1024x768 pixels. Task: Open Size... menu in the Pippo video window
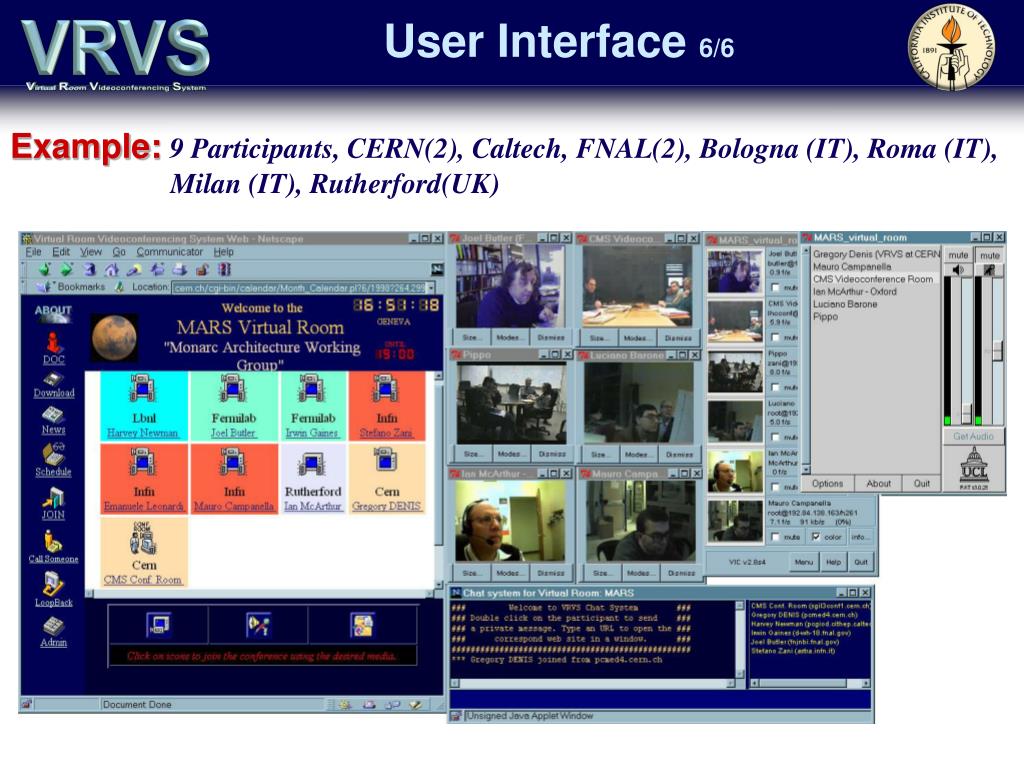(471, 453)
